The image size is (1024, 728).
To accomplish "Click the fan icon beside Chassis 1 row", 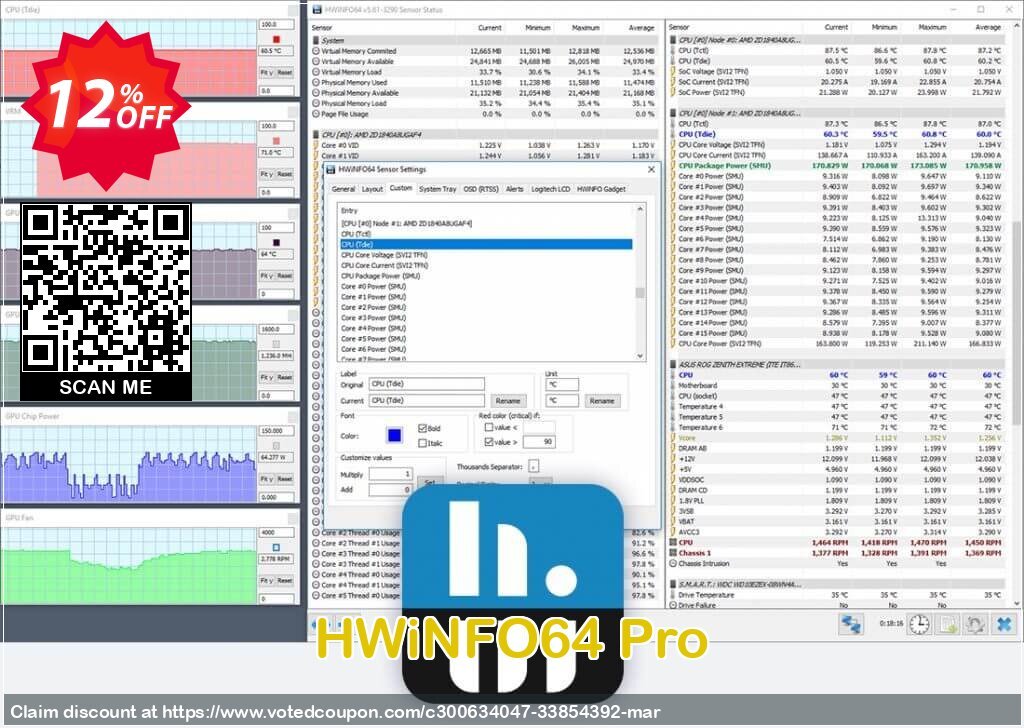I will point(673,553).
